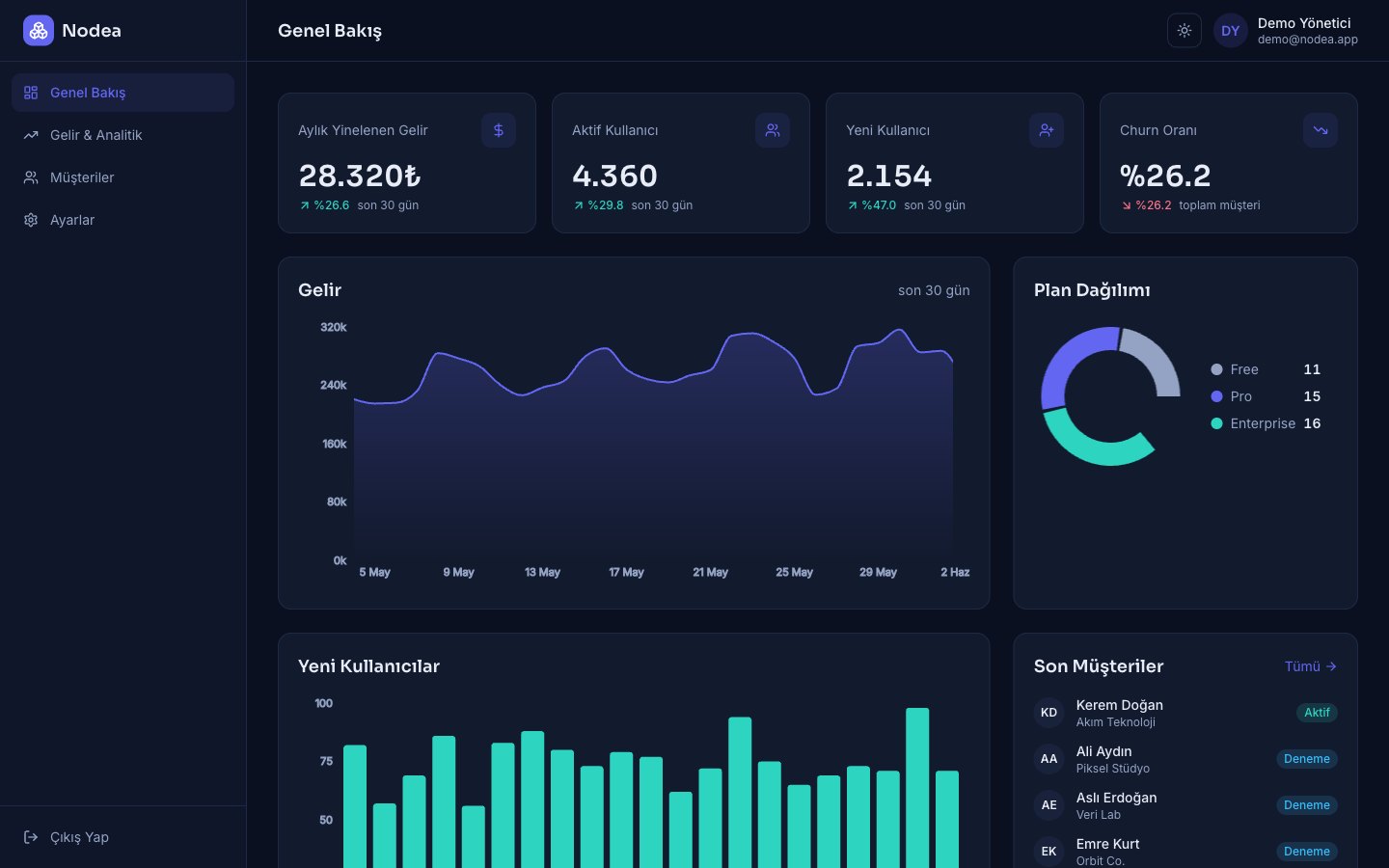The image size is (1389, 868).
Task: Click Deneme badge for Emre Kurt
Action: (x=1307, y=852)
